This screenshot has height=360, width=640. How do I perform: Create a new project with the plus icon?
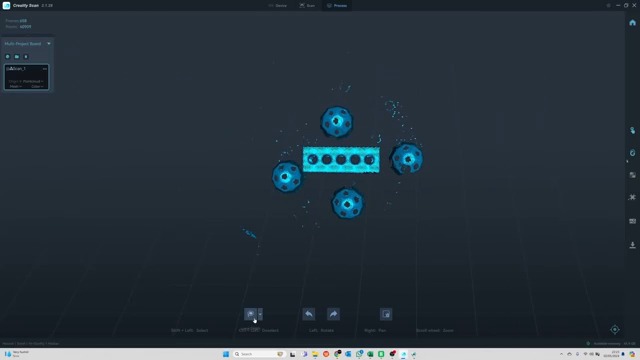[7, 57]
